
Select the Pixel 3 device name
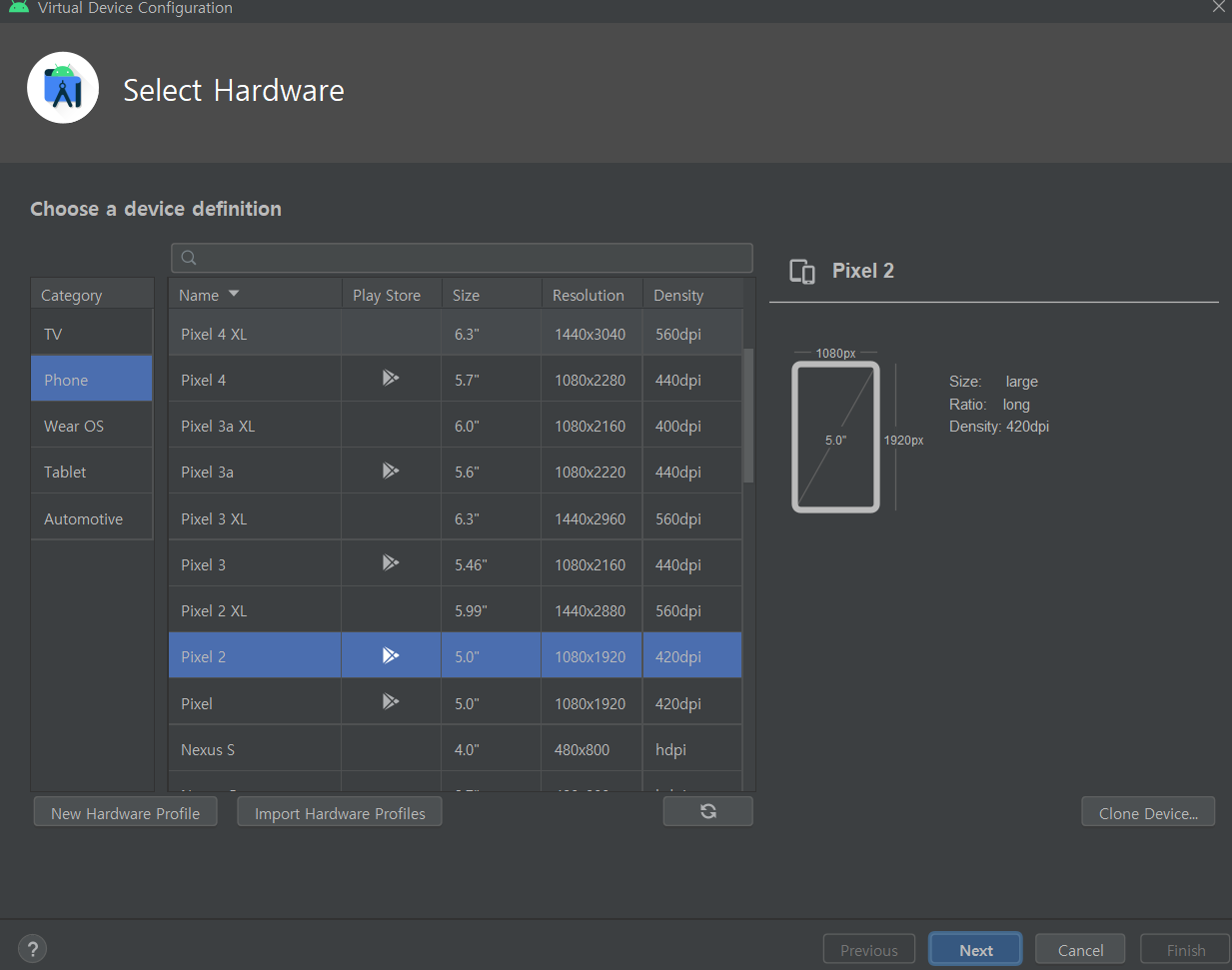(x=203, y=564)
